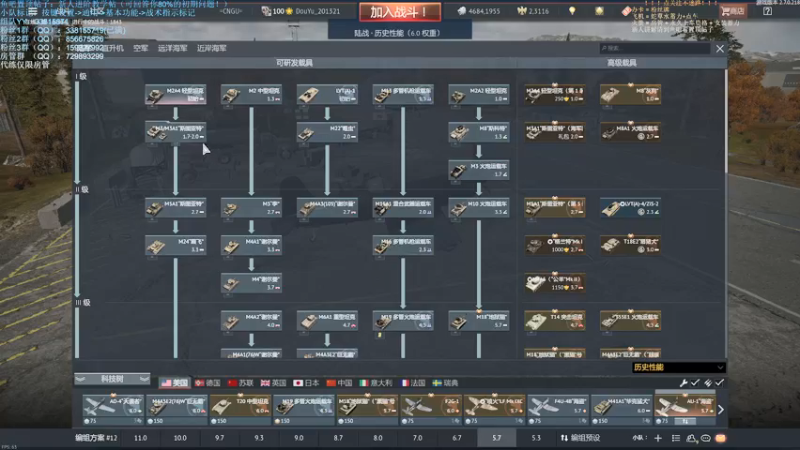Viewport: 800px width, 450px height.
Task: Expand the M3/M3A1 斯图亚特 vehicle group
Action: [x=176, y=132]
